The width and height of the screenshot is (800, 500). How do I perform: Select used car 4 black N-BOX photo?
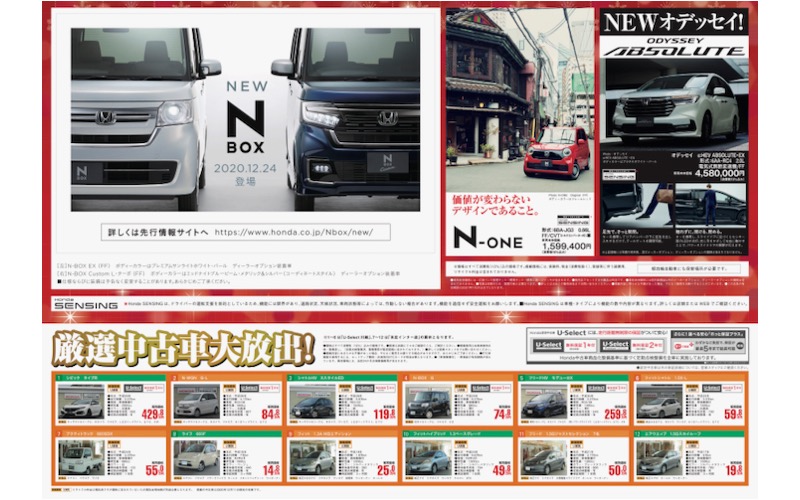click(428, 402)
